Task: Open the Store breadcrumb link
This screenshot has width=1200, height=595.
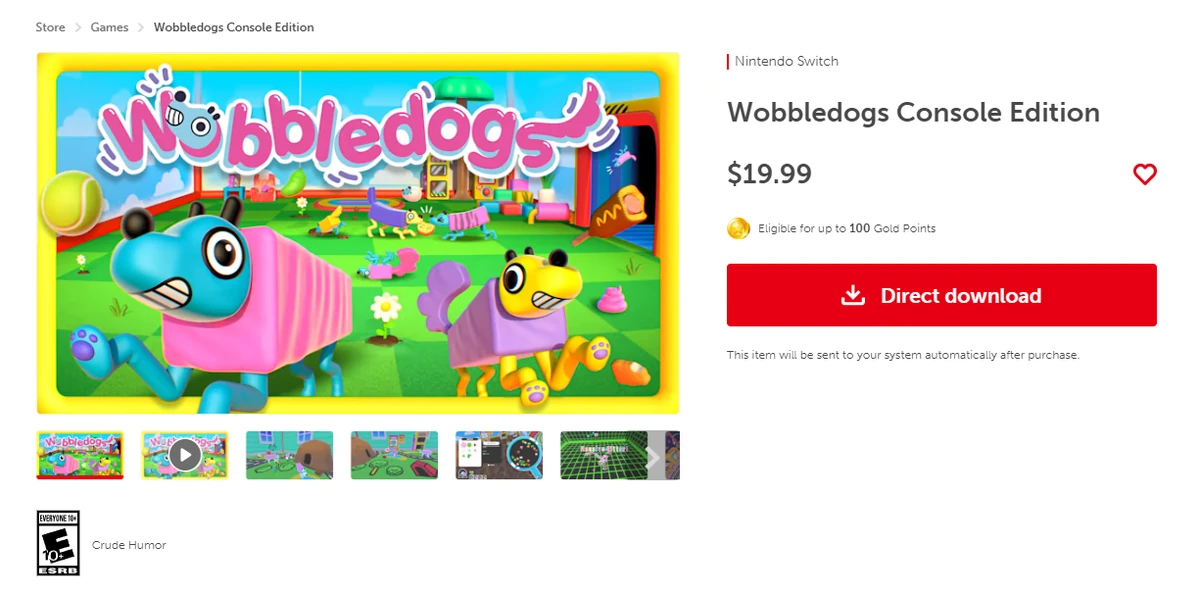Action: (50, 27)
